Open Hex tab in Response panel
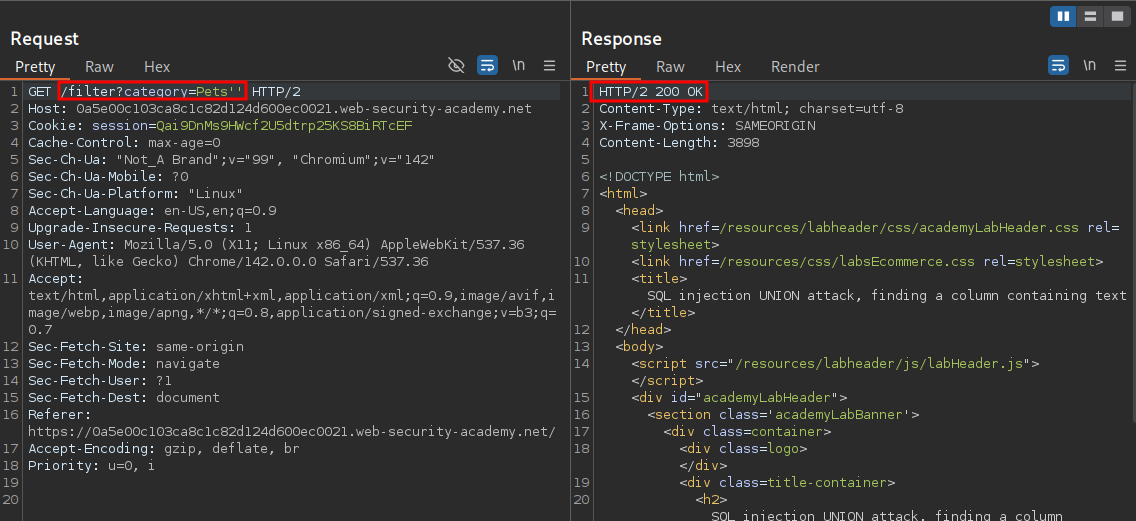 (728, 67)
